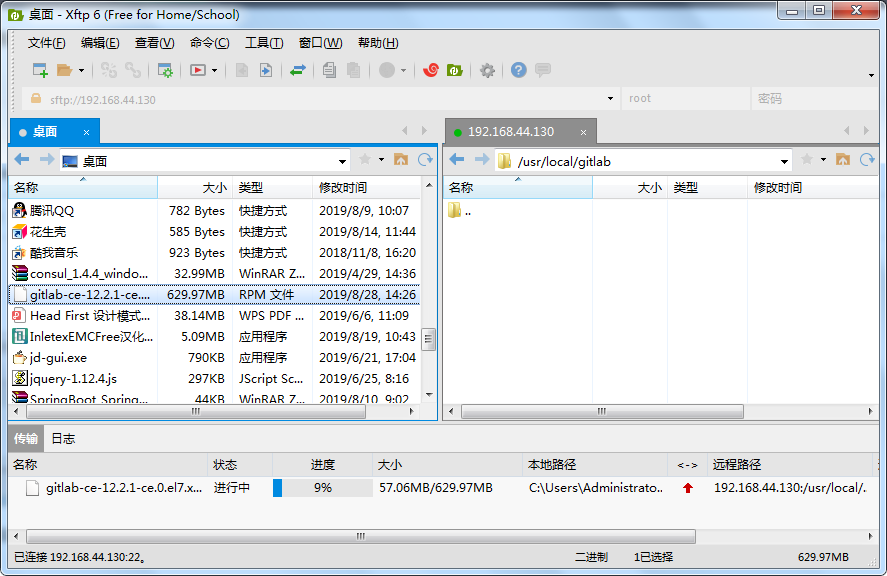Close the 桌面 tab
Screen dimensions: 887x576
87,132
